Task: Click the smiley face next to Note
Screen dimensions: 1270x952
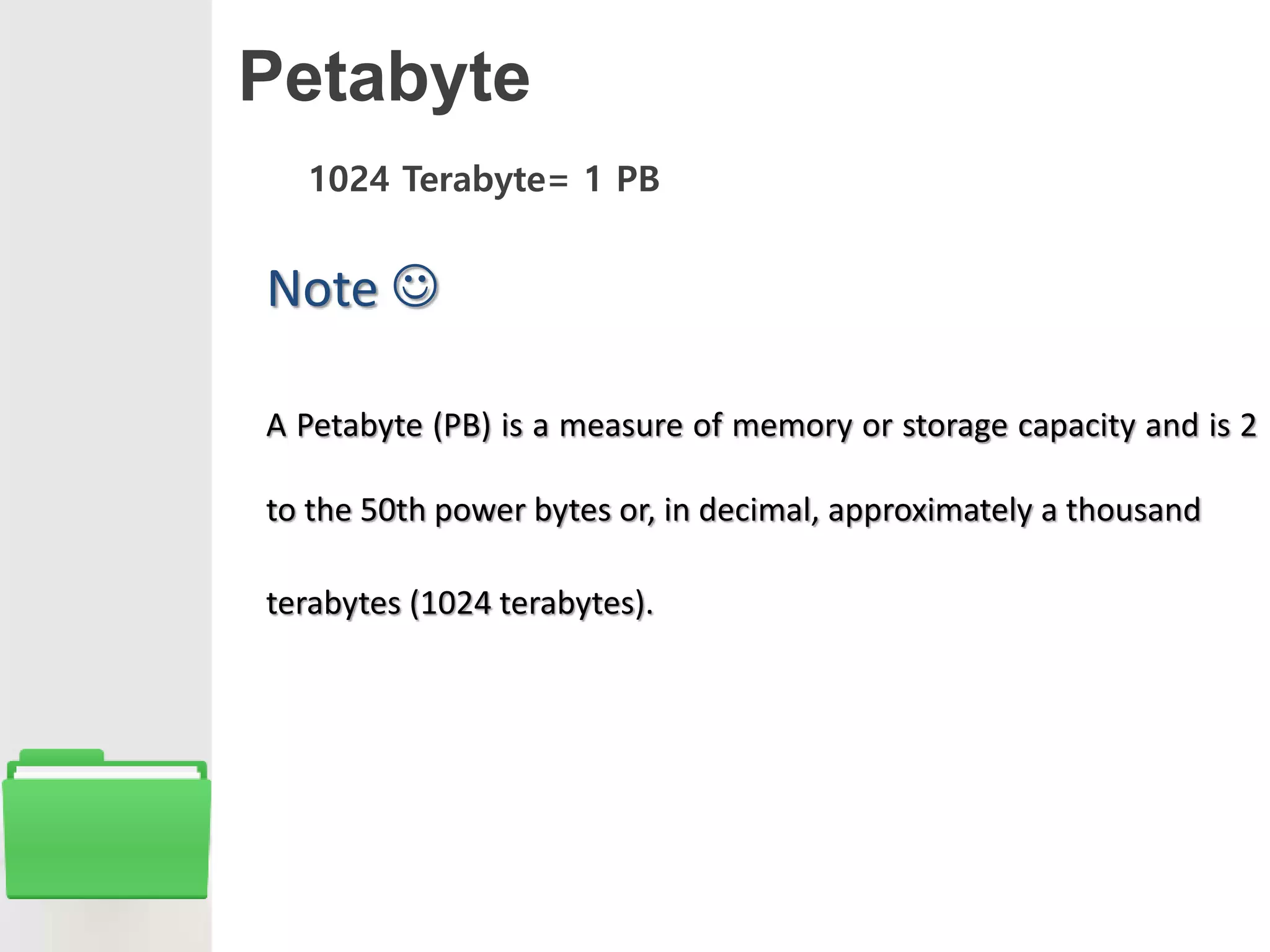Action: click(416, 286)
